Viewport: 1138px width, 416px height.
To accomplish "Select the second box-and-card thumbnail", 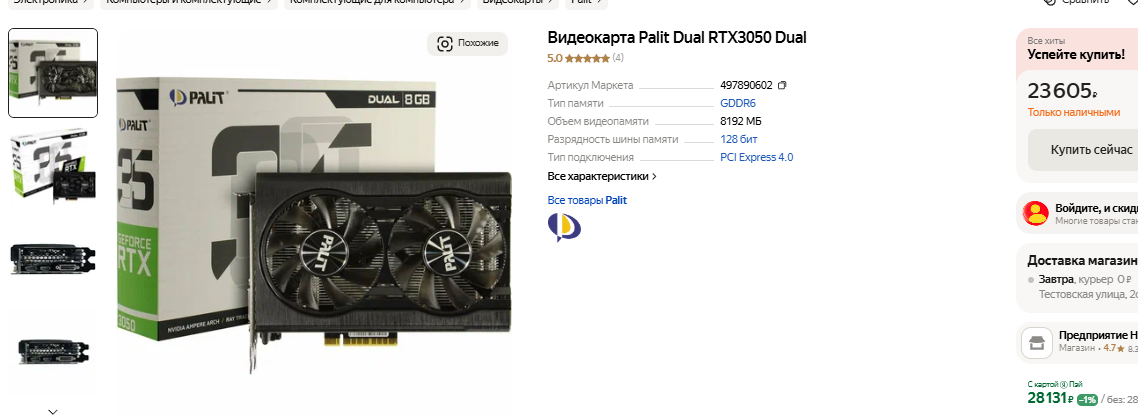I will 52,166.
